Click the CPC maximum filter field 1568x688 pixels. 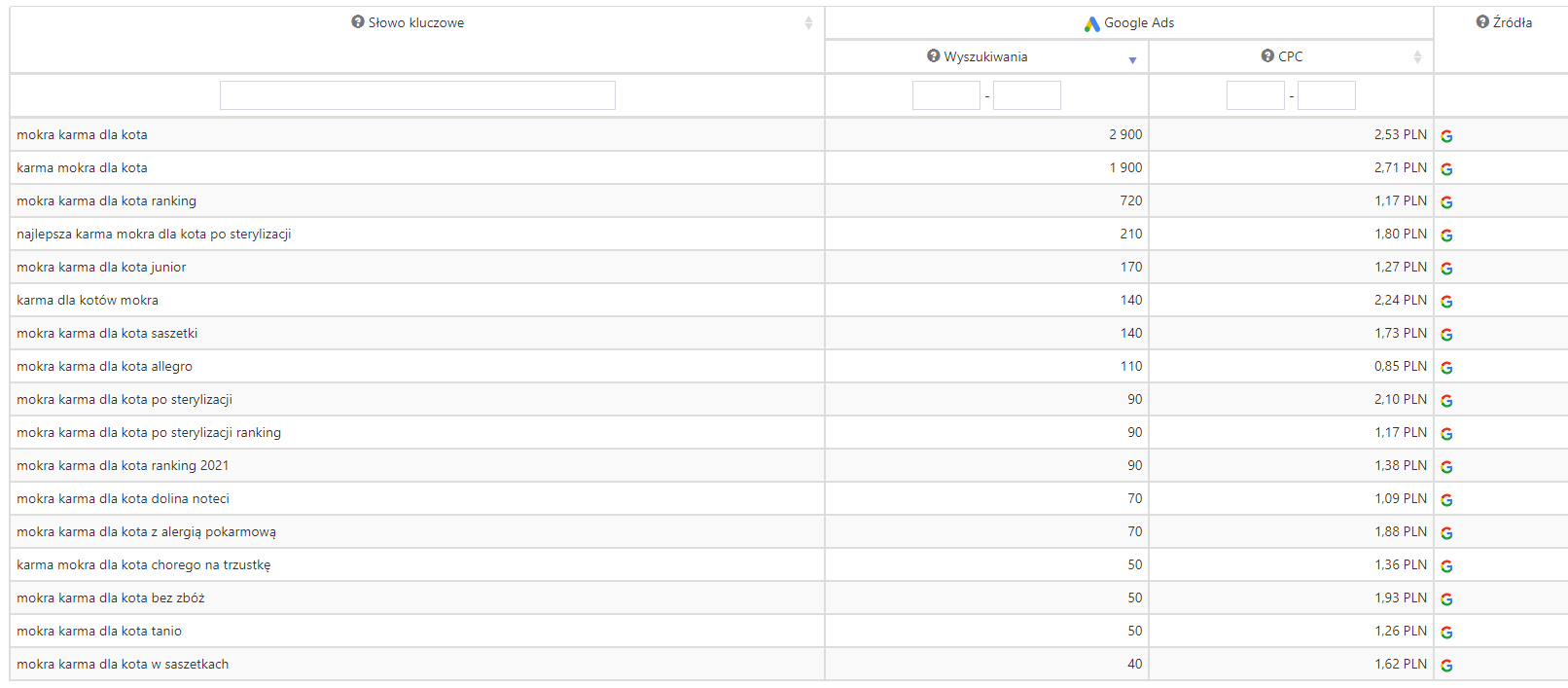click(1327, 95)
